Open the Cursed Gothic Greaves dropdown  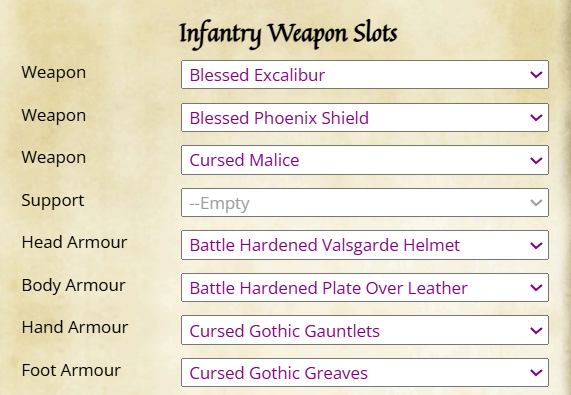point(365,372)
